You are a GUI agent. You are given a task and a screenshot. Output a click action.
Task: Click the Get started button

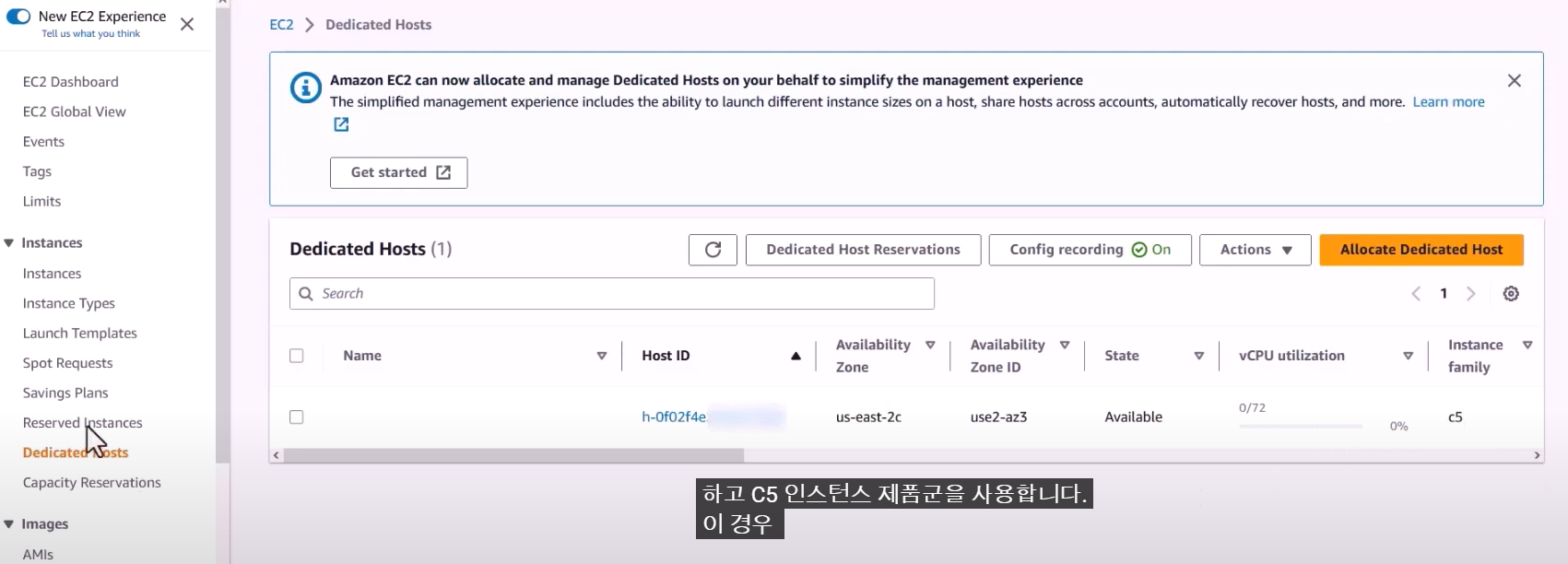pos(399,173)
